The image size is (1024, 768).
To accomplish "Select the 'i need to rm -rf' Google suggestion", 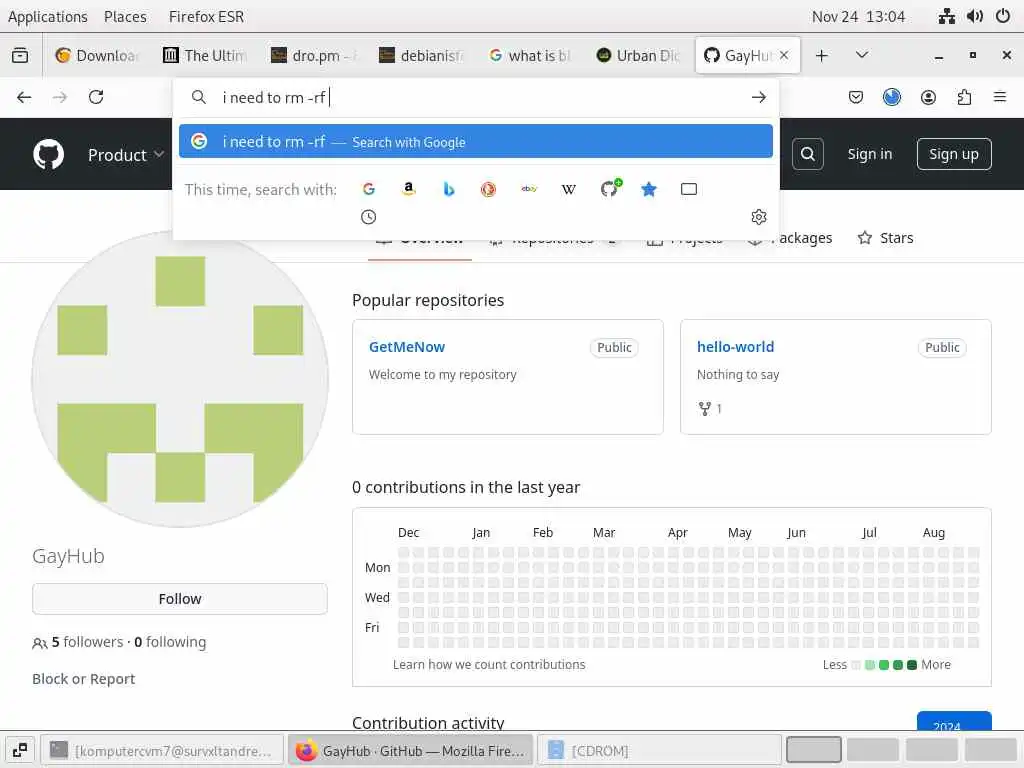I will 475,141.
